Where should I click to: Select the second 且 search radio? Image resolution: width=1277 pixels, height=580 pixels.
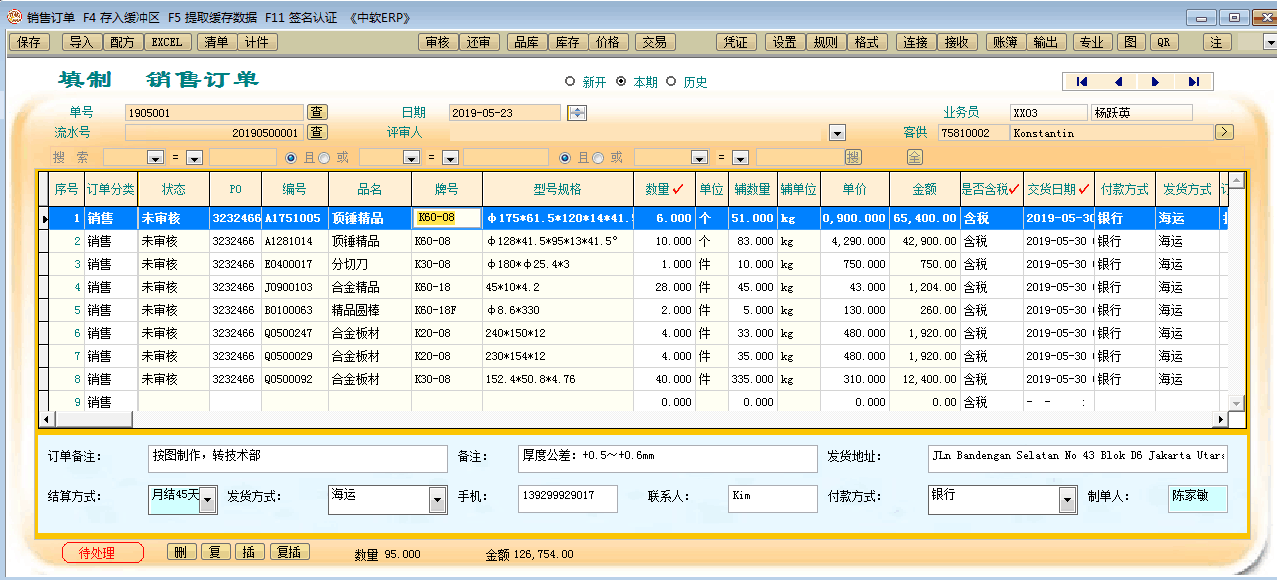[x=566, y=157]
